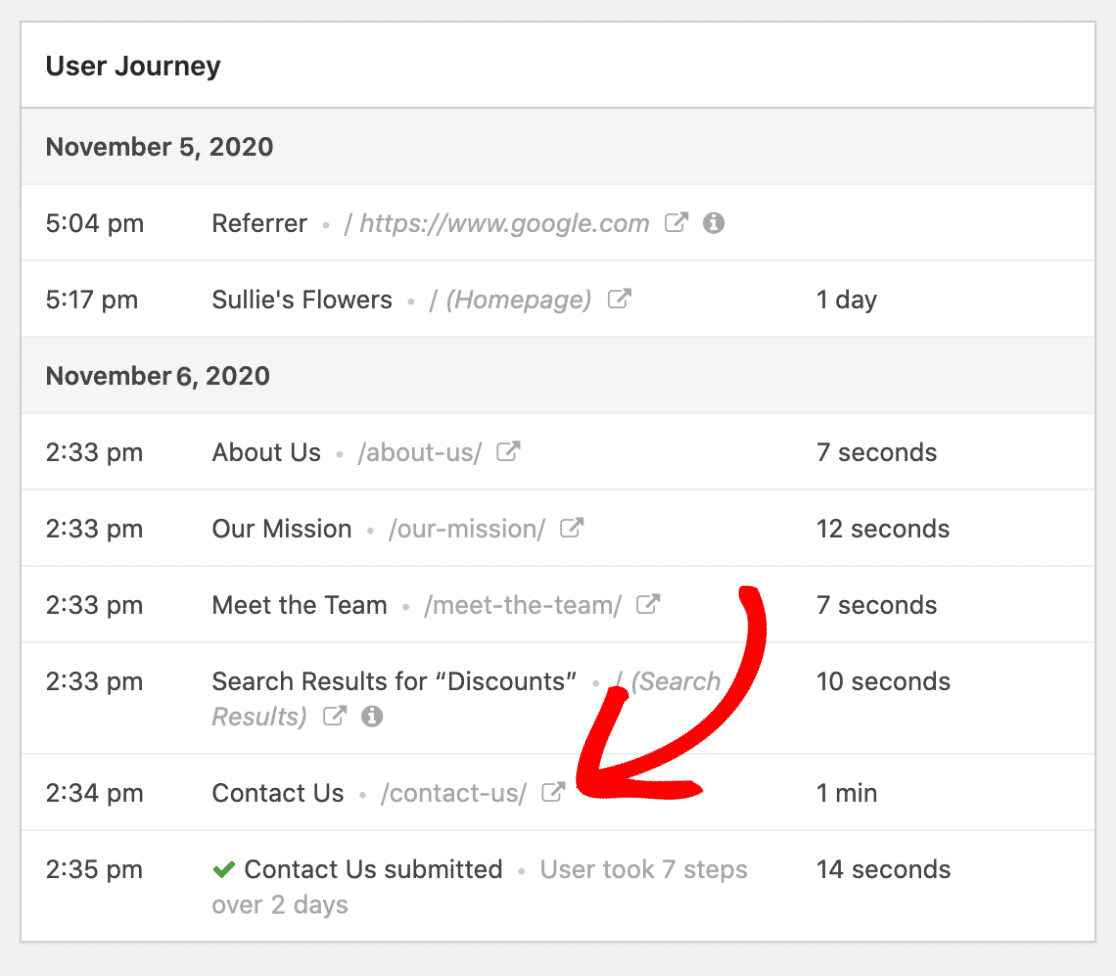Click the User Journey panel heading
The image size is (1116, 976).
[133, 65]
